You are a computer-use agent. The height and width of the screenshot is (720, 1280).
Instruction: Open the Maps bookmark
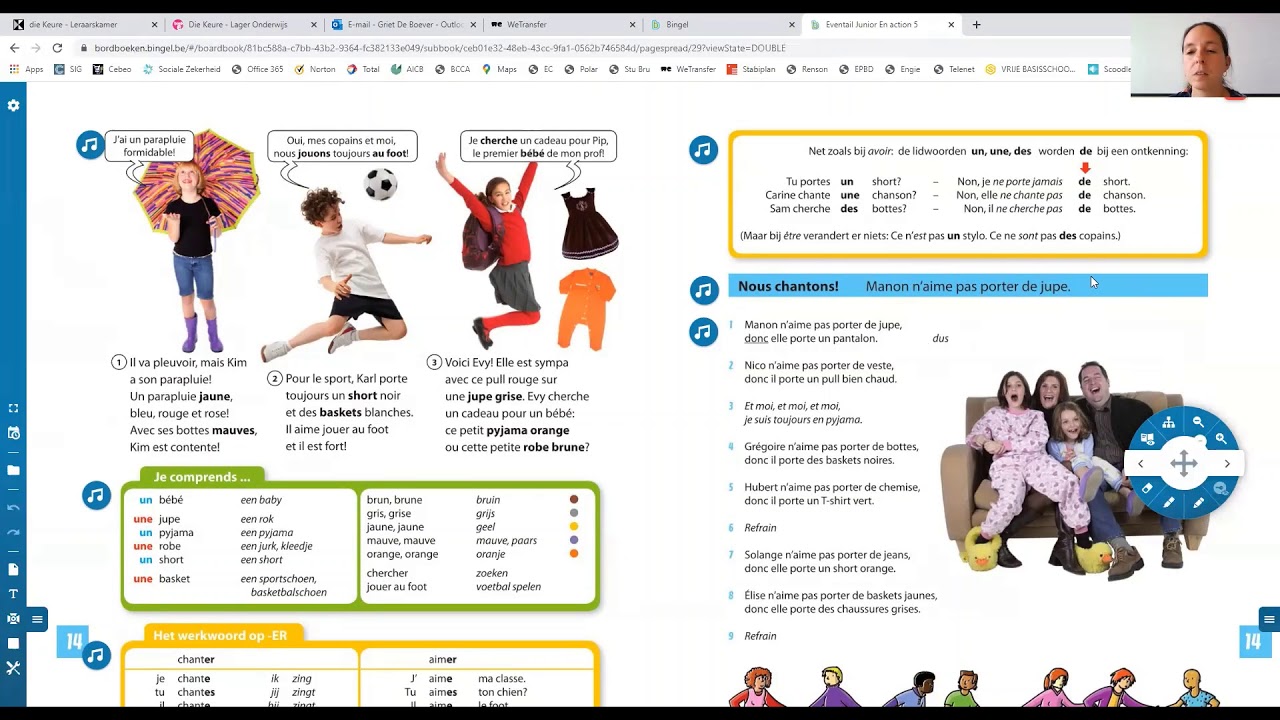(499, 69)
